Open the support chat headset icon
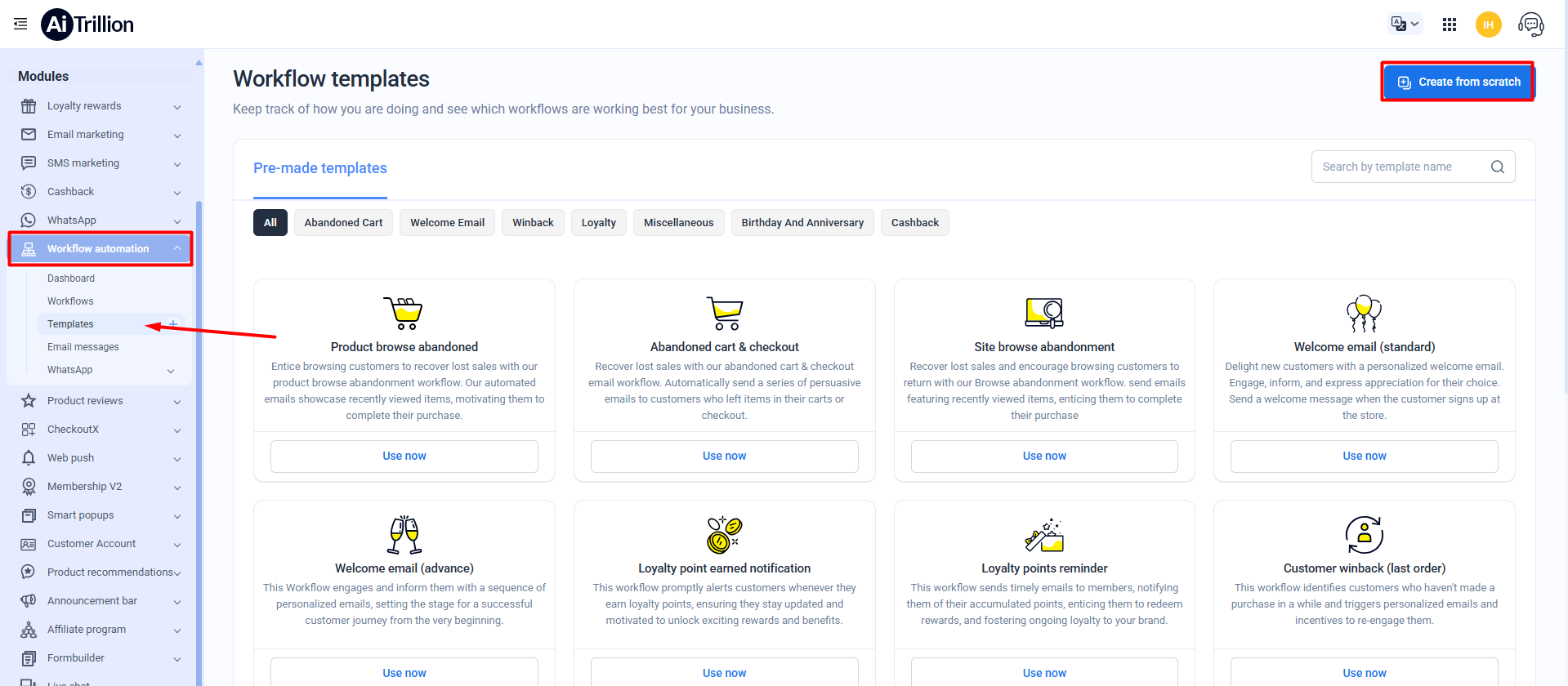The image size is (1568, 686). 1530,24
